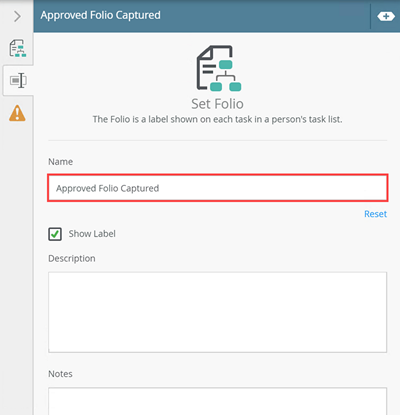Reset the step name
Viewport: 400px width, 415px height.
pyautogui.click(x=375, y=214)
